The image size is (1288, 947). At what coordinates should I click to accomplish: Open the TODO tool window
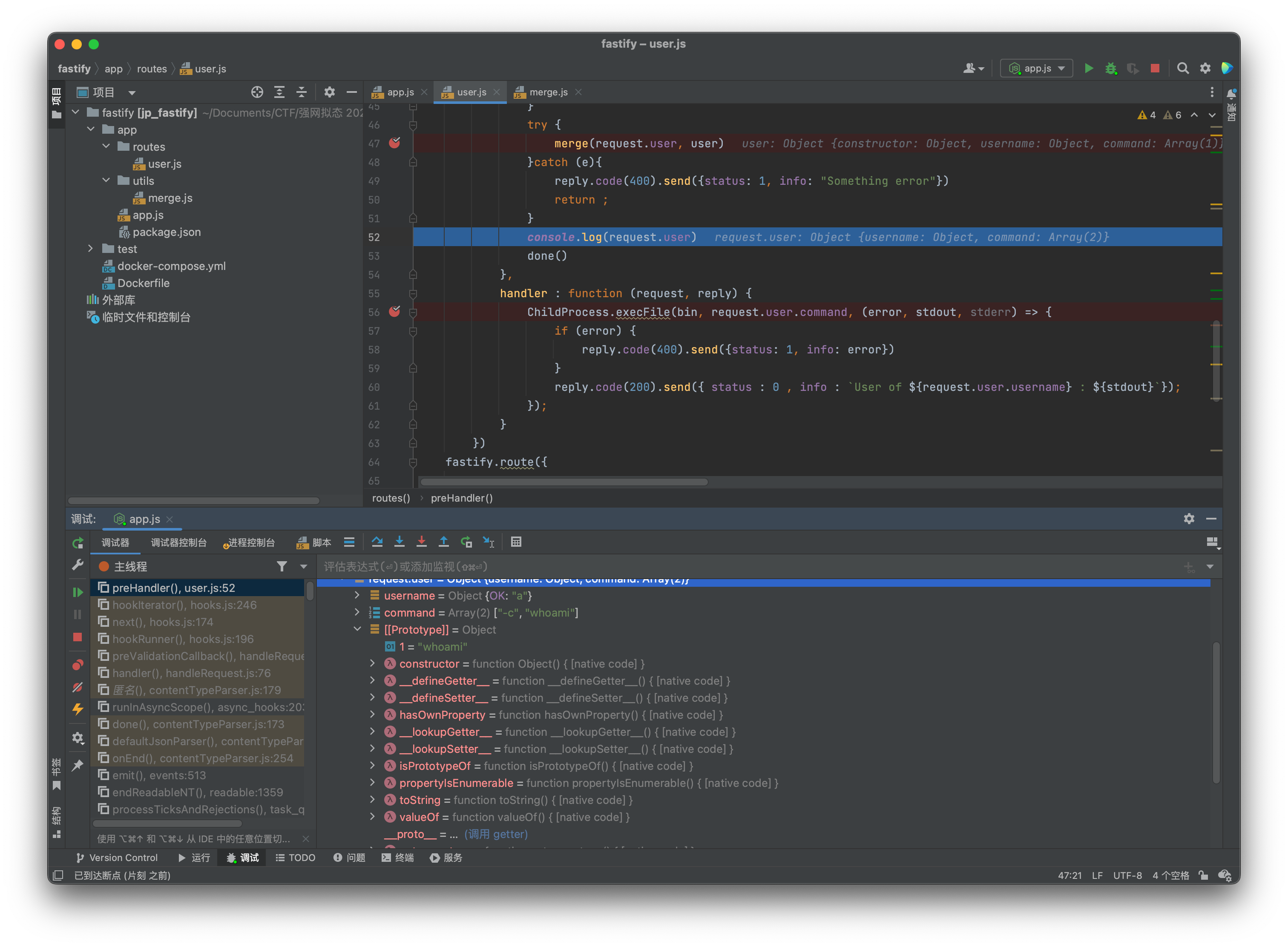(x=295, y=858)
